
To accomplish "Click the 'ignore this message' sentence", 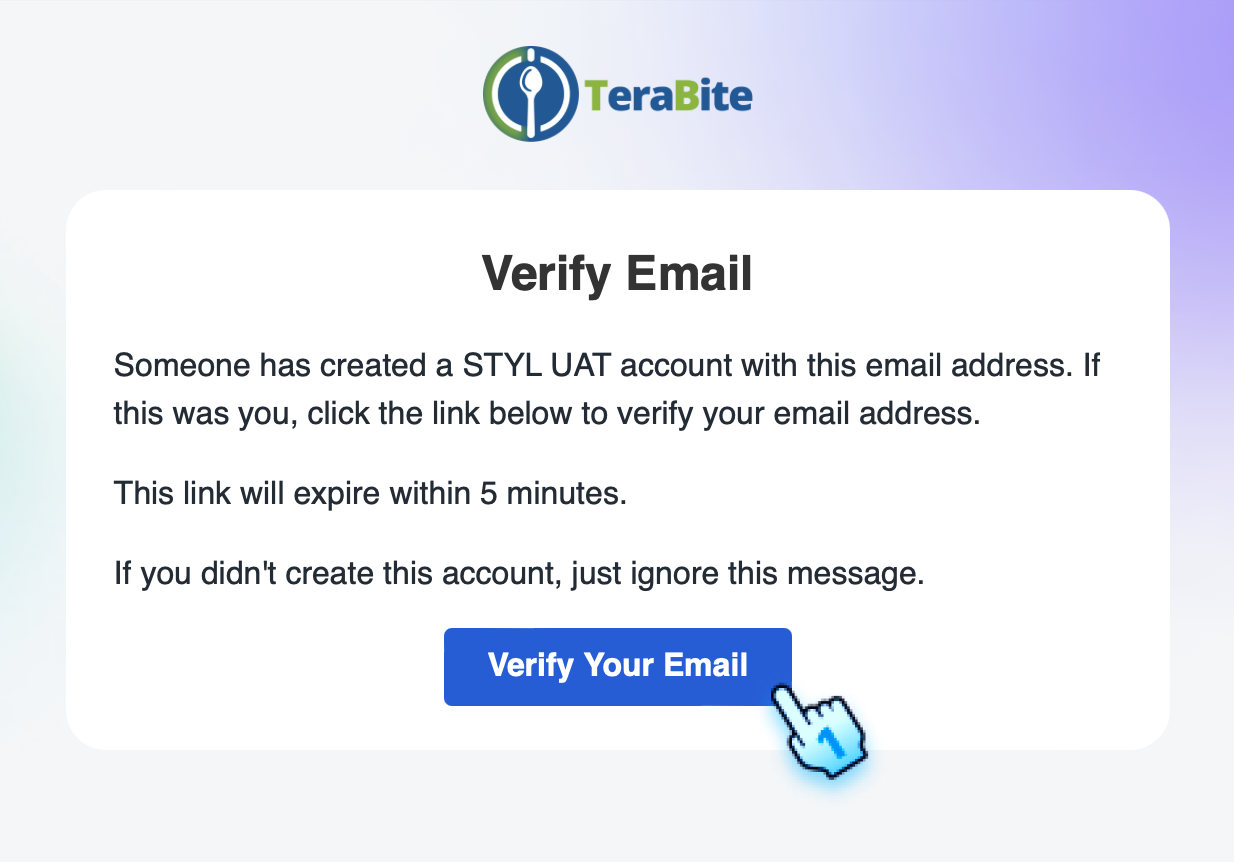I will (520, 573).
